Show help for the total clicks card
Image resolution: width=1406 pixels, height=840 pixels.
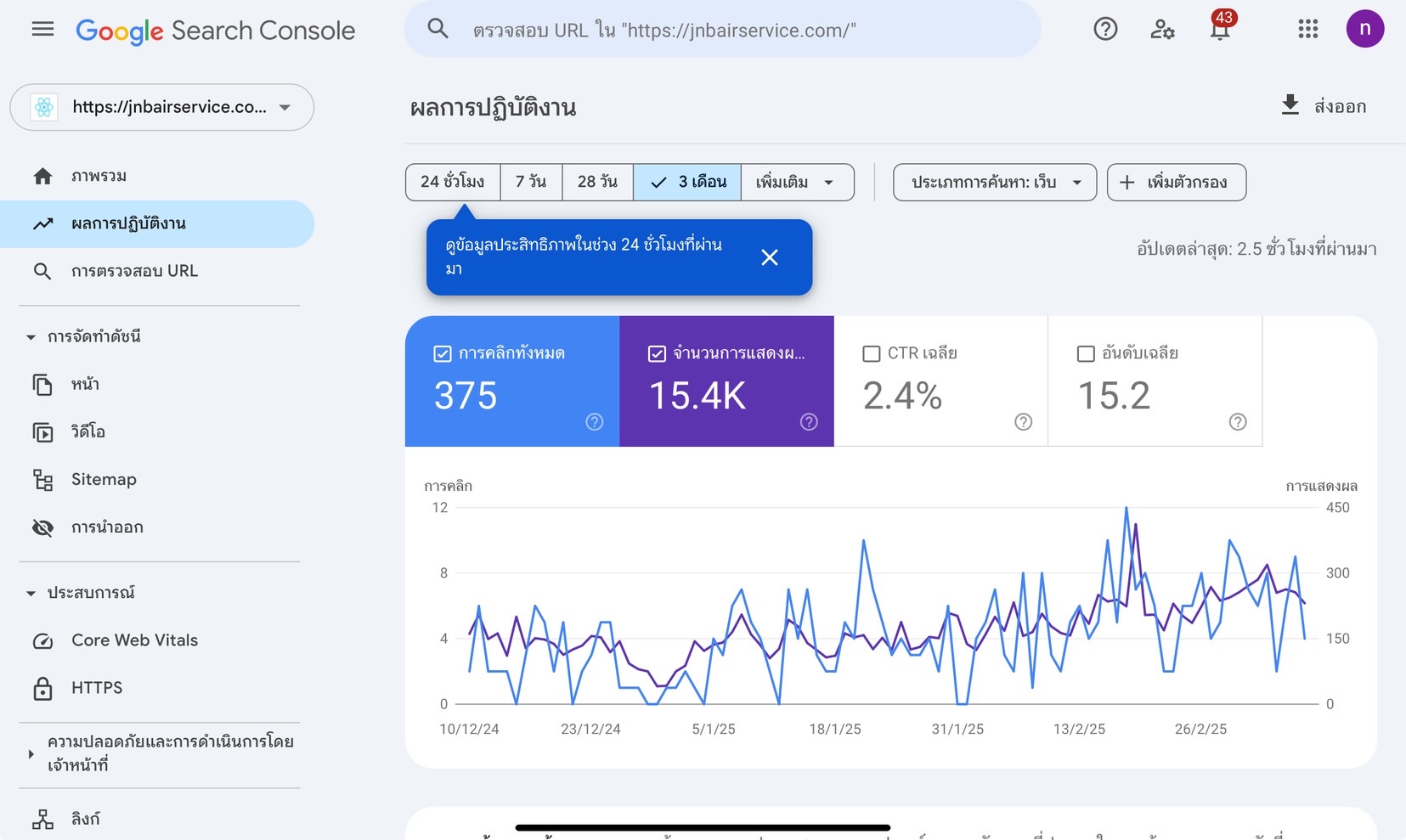(x=594, y=422)
